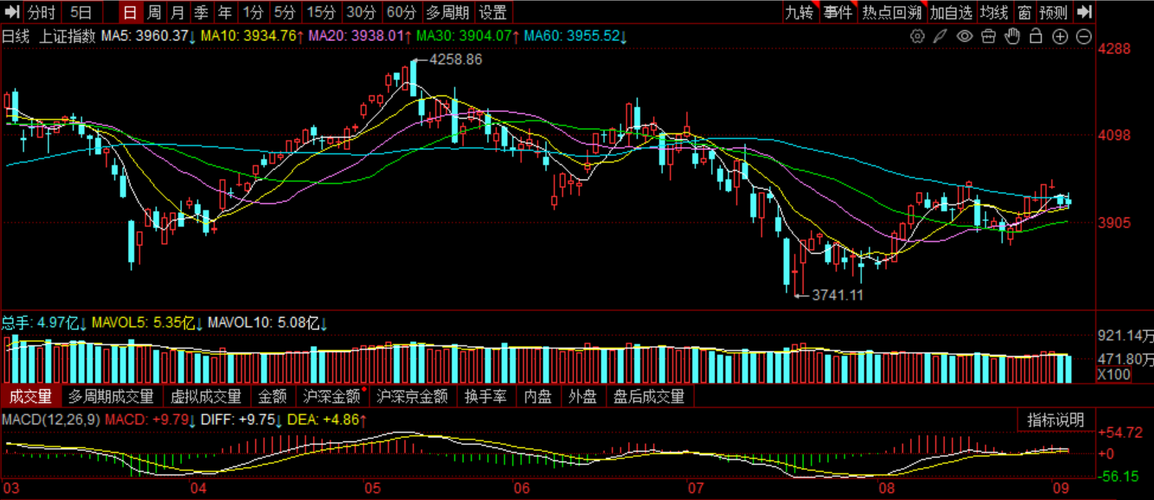
Task: Open the toolbox icon
Action: [989, 36]
